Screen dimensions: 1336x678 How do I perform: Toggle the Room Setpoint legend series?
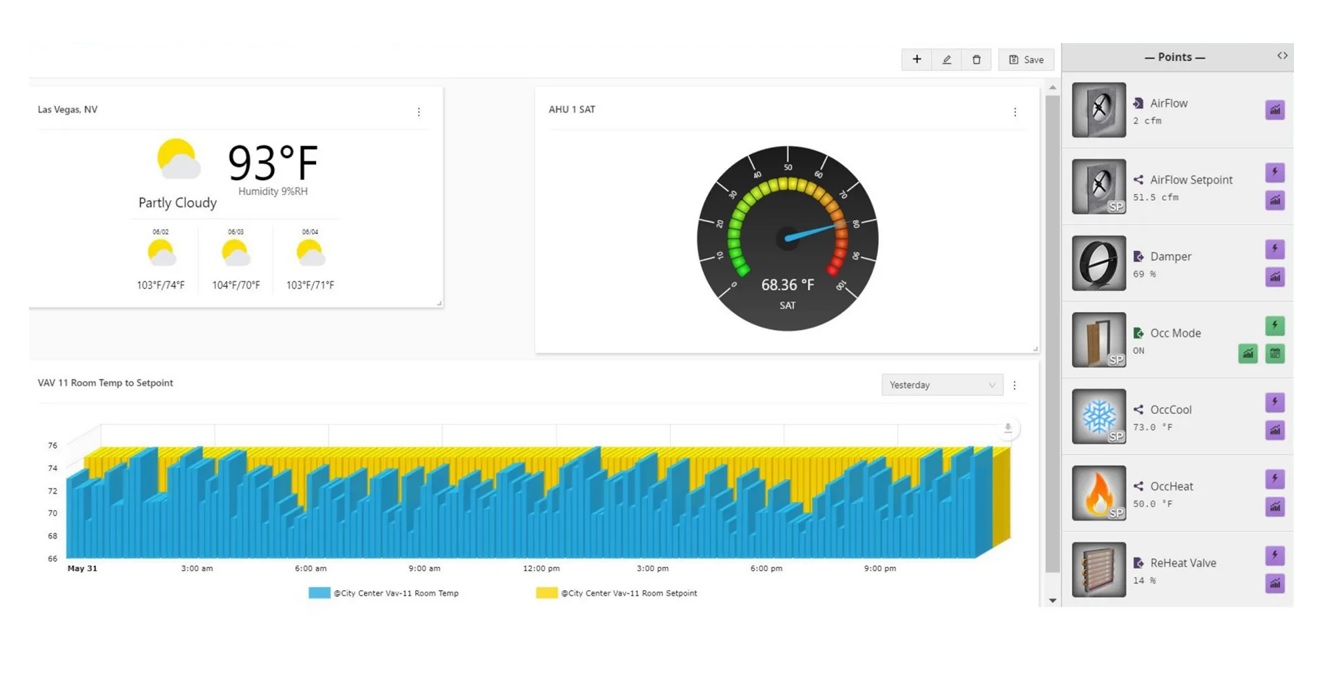coord(617,593)
